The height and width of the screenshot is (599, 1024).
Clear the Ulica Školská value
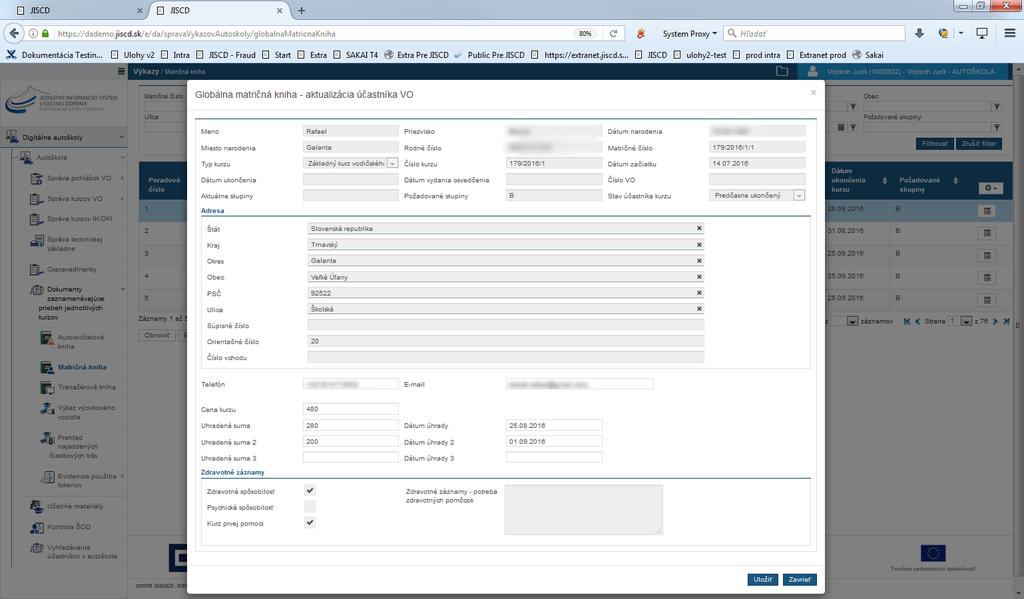[699, 309]
